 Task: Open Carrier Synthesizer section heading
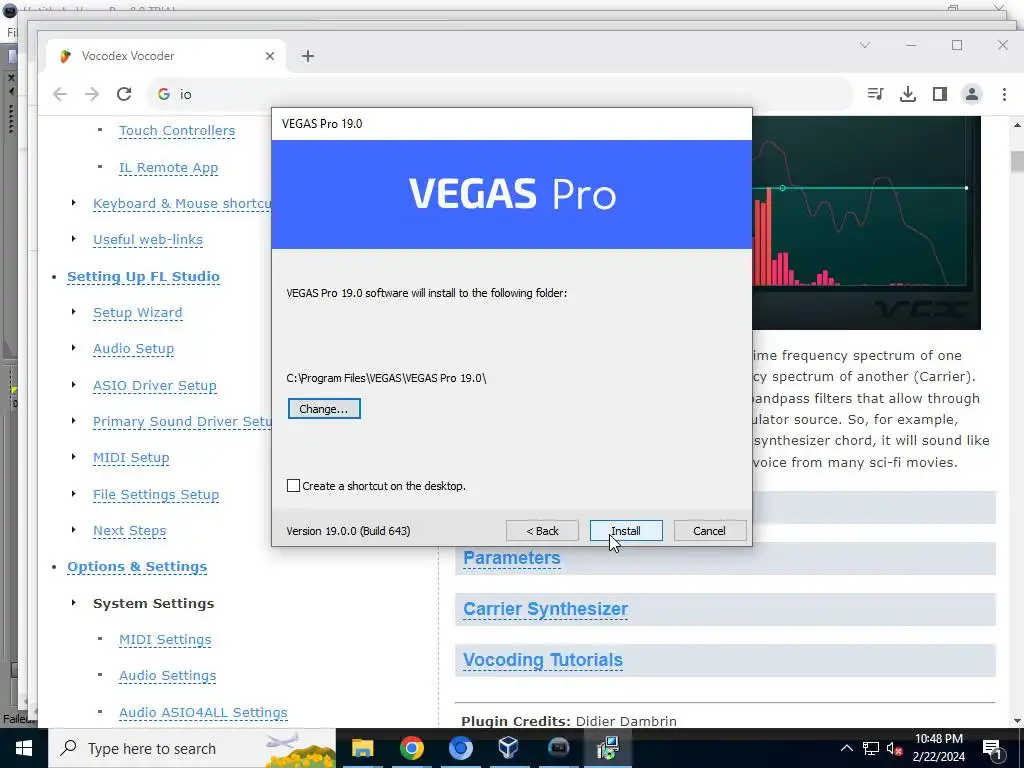pyautogui.click(x=546, y=609)
